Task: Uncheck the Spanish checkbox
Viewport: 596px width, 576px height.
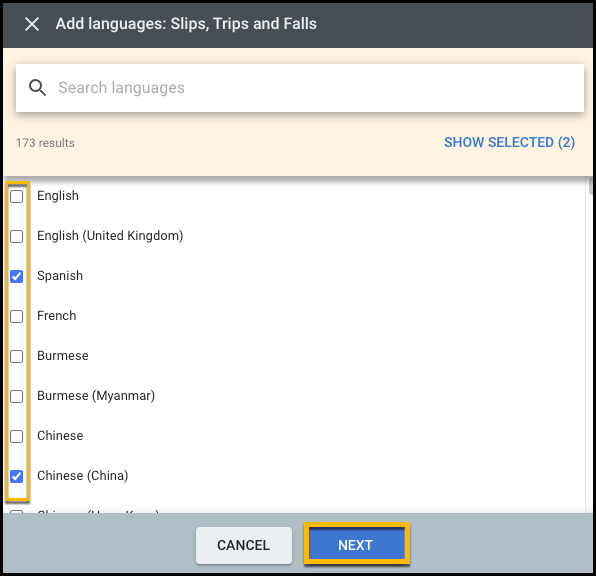Action: [x=16, y=276]
